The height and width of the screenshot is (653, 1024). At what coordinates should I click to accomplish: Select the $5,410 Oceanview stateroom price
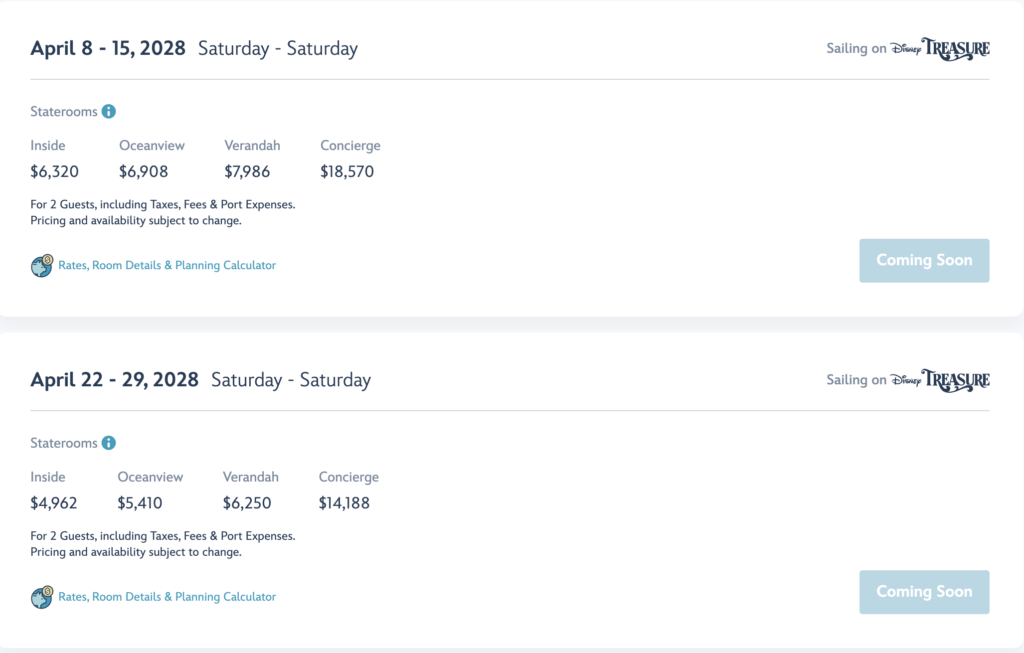(x=140, y=503)
